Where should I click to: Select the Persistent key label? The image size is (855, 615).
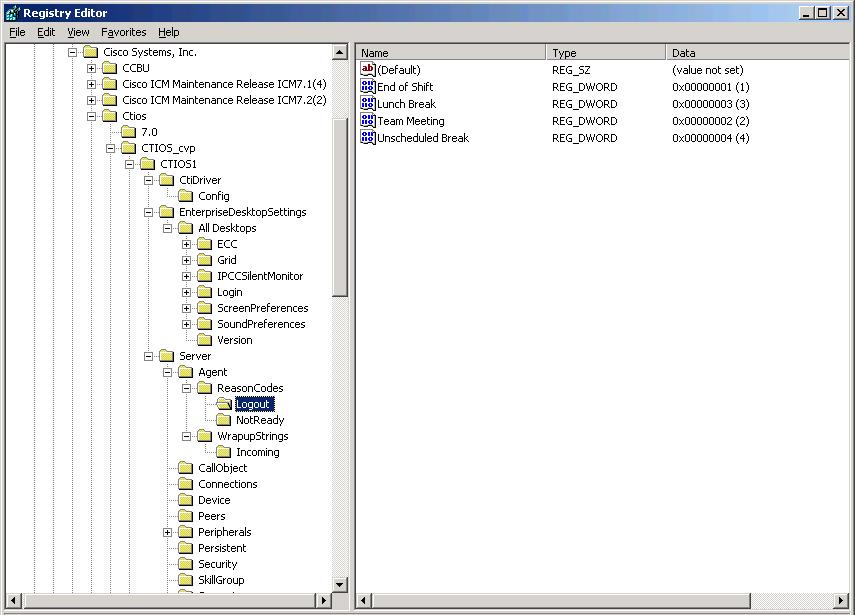tap(222, 548)
